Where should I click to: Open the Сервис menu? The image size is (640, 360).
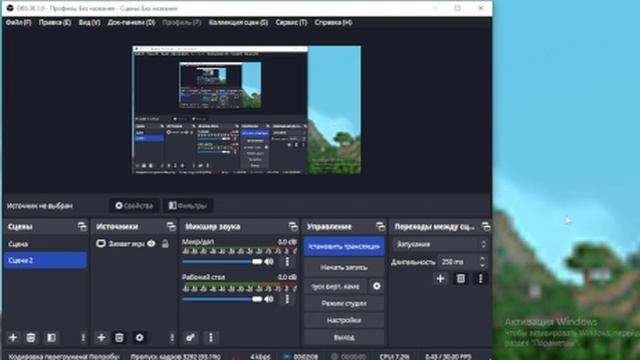[x=291, y=22]
